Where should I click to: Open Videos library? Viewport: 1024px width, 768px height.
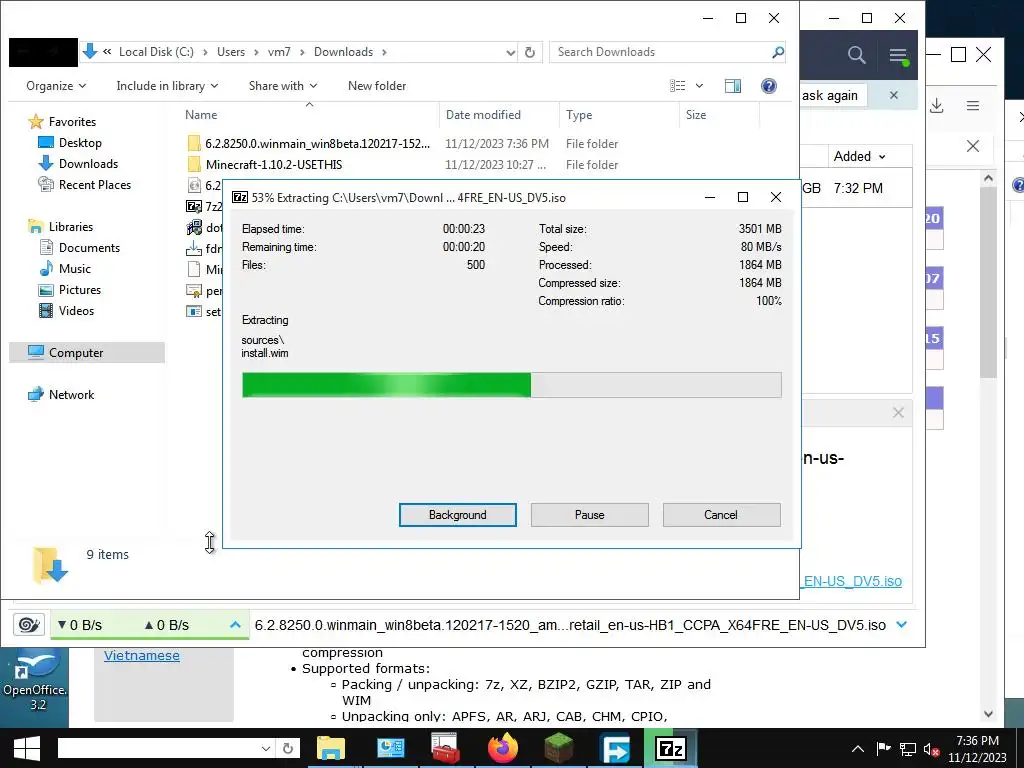click(x=76, y=311)
